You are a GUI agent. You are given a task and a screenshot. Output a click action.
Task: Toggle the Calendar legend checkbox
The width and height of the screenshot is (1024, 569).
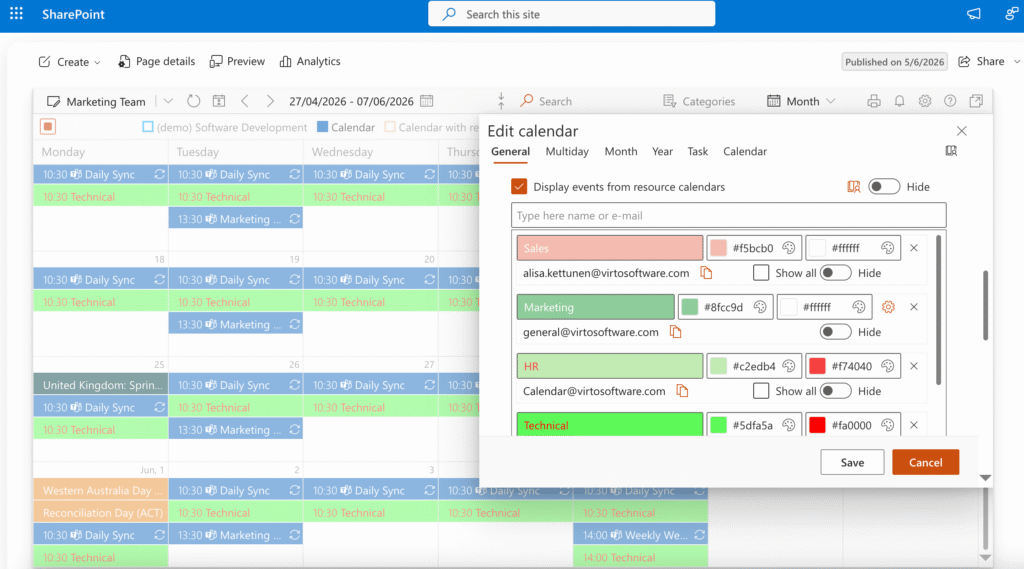click(323, 127)
